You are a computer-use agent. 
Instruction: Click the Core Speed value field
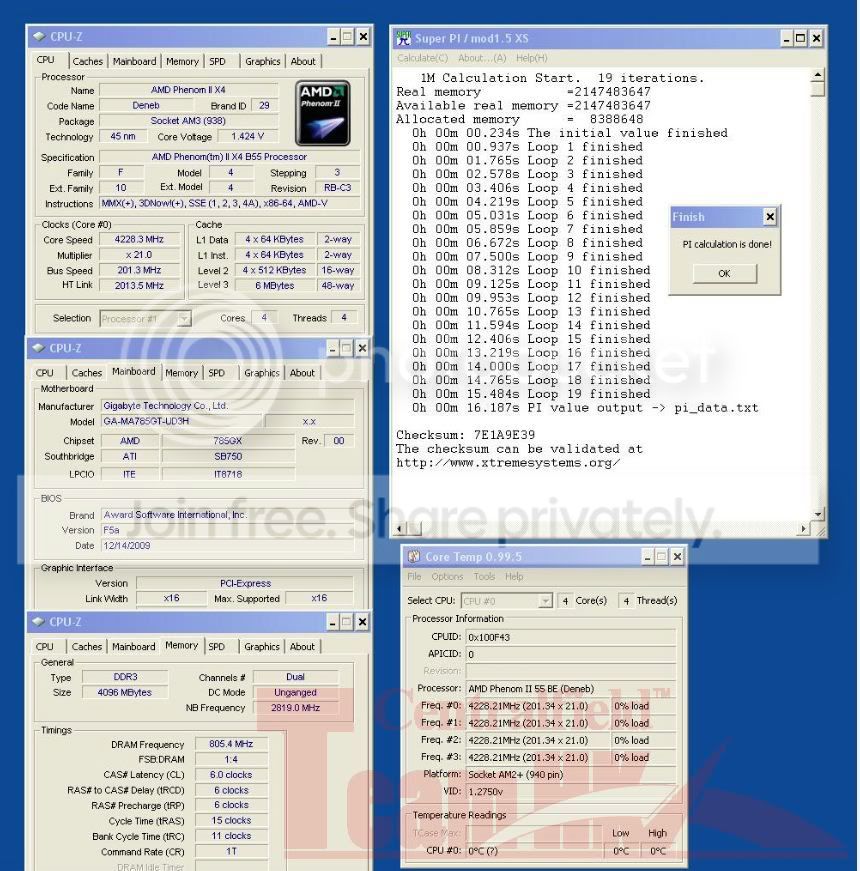click(139, 240)
